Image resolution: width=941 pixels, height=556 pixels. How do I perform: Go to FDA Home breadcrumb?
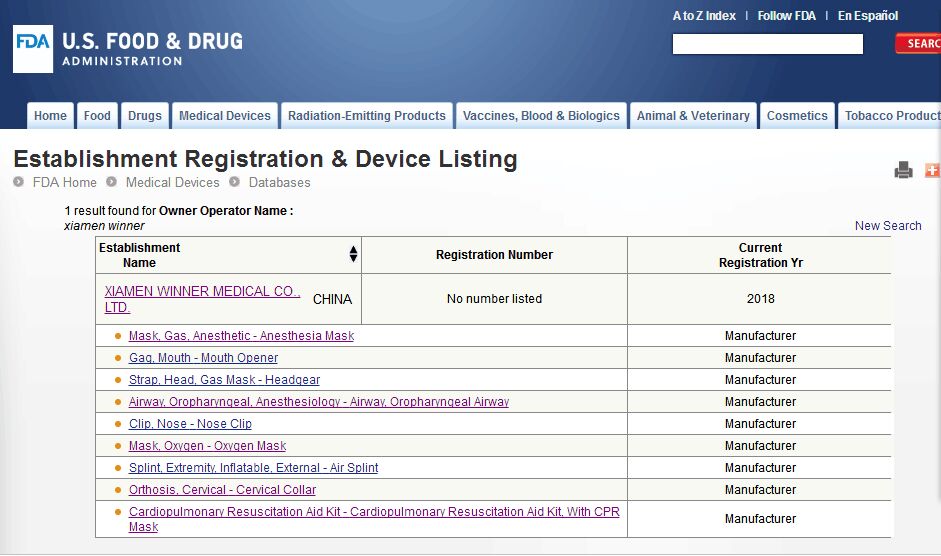click(64, 183)
